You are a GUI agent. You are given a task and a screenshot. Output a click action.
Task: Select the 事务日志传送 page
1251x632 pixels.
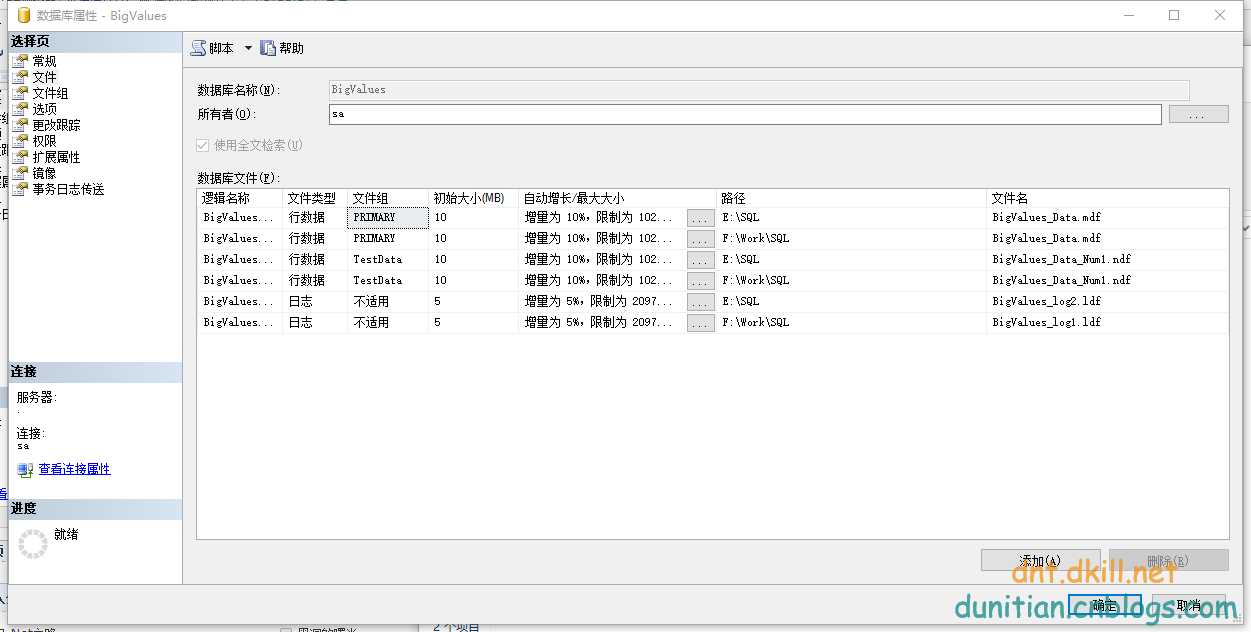(68, 189)
